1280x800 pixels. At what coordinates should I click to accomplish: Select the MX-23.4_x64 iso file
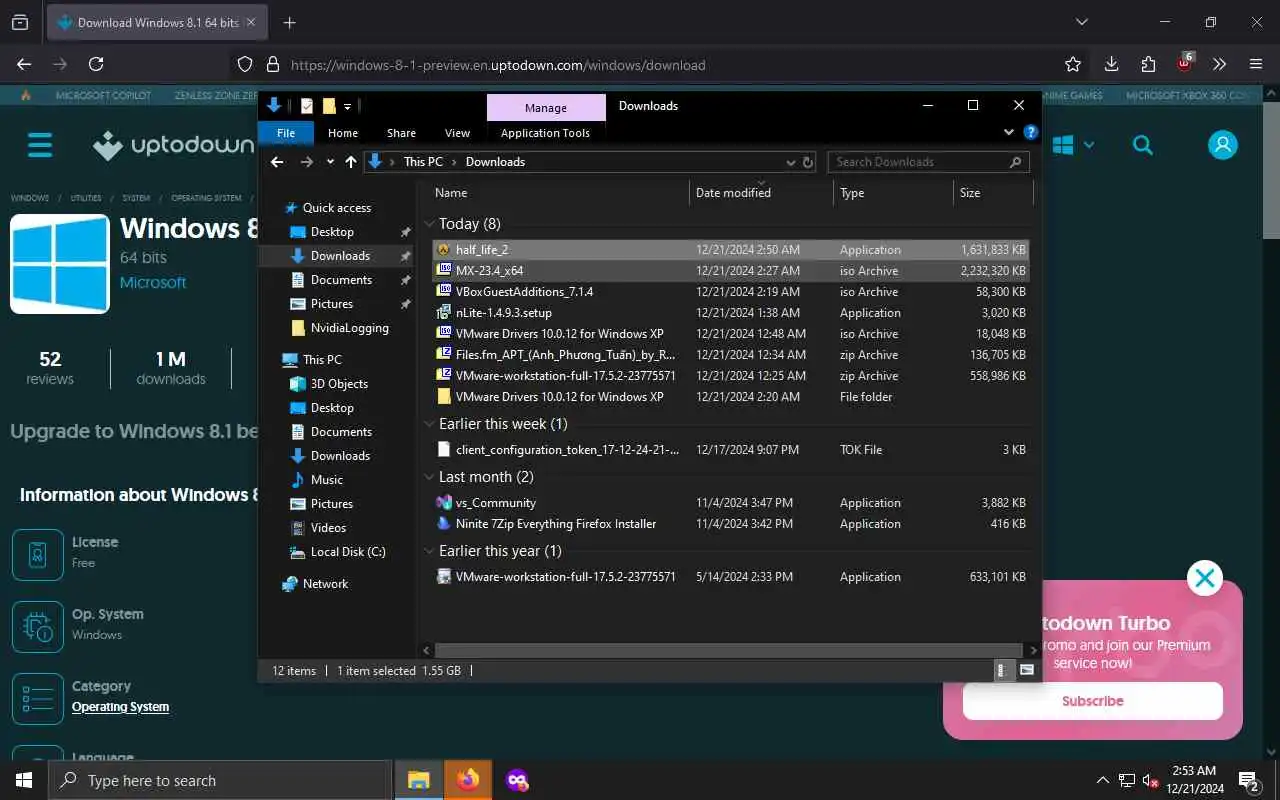(x=730, y=270)
